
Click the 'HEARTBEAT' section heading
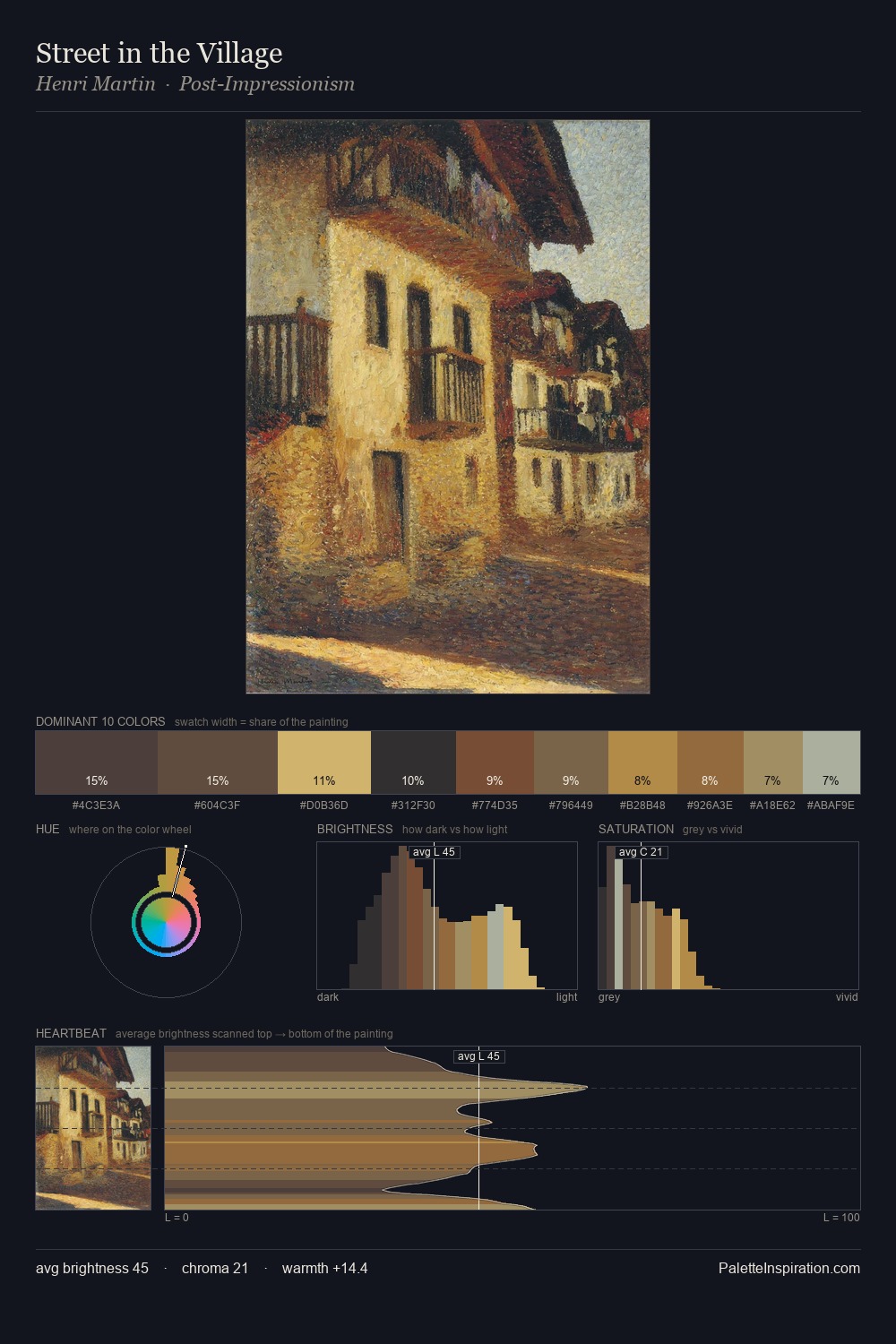click(71, 1033)
